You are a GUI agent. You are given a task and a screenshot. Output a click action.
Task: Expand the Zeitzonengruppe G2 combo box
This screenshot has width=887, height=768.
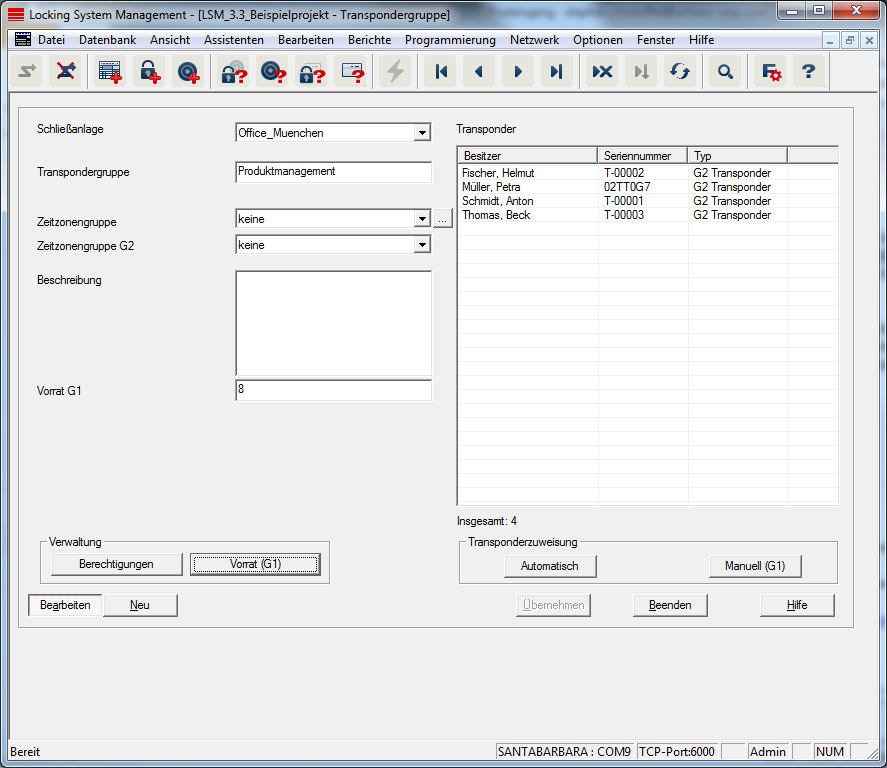click(x=422, y=245)
